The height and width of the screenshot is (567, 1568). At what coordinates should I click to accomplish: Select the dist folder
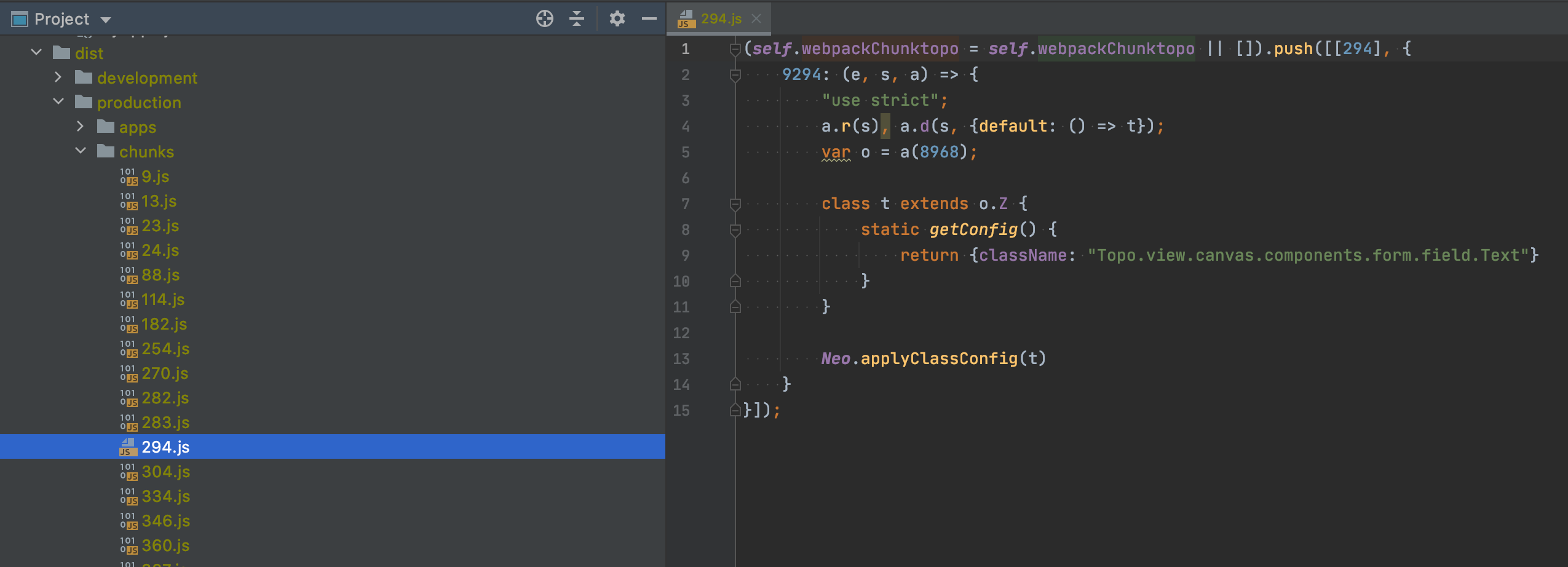[89, 54]
